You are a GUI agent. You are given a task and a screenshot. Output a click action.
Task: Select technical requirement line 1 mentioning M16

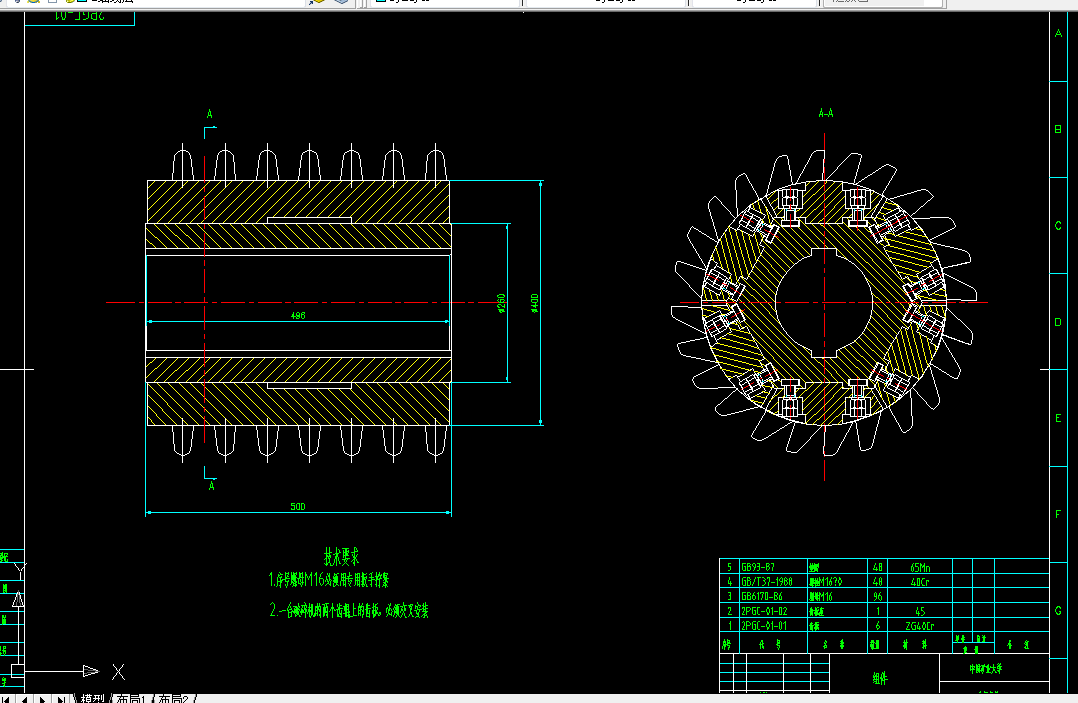pyautogui.click(x=329, y=580)
